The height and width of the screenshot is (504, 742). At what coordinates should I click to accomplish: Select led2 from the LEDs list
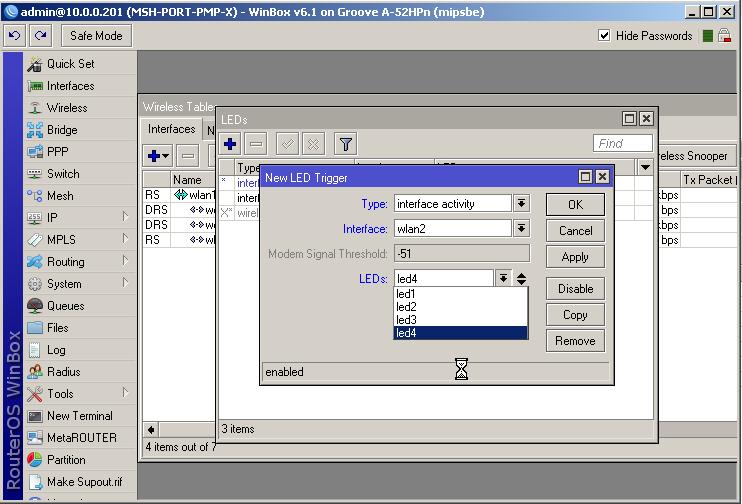[x=461, y=307]
